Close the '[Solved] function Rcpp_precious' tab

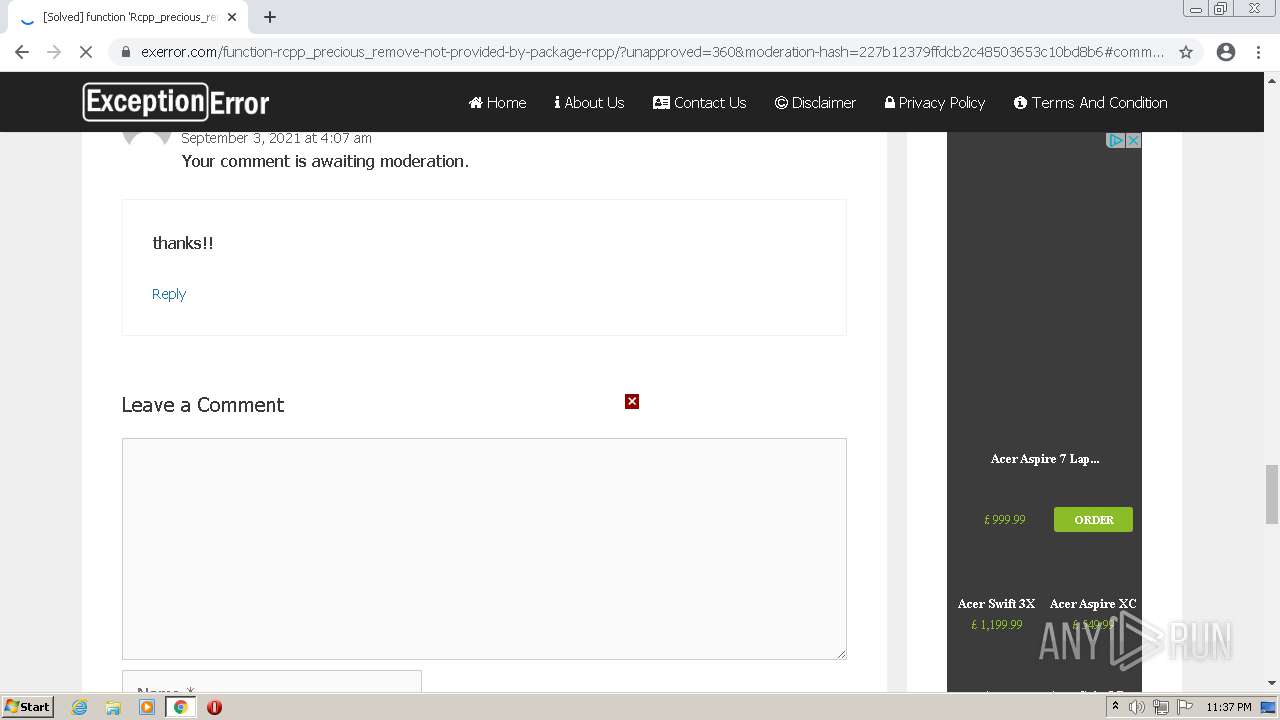pos(232,17)
